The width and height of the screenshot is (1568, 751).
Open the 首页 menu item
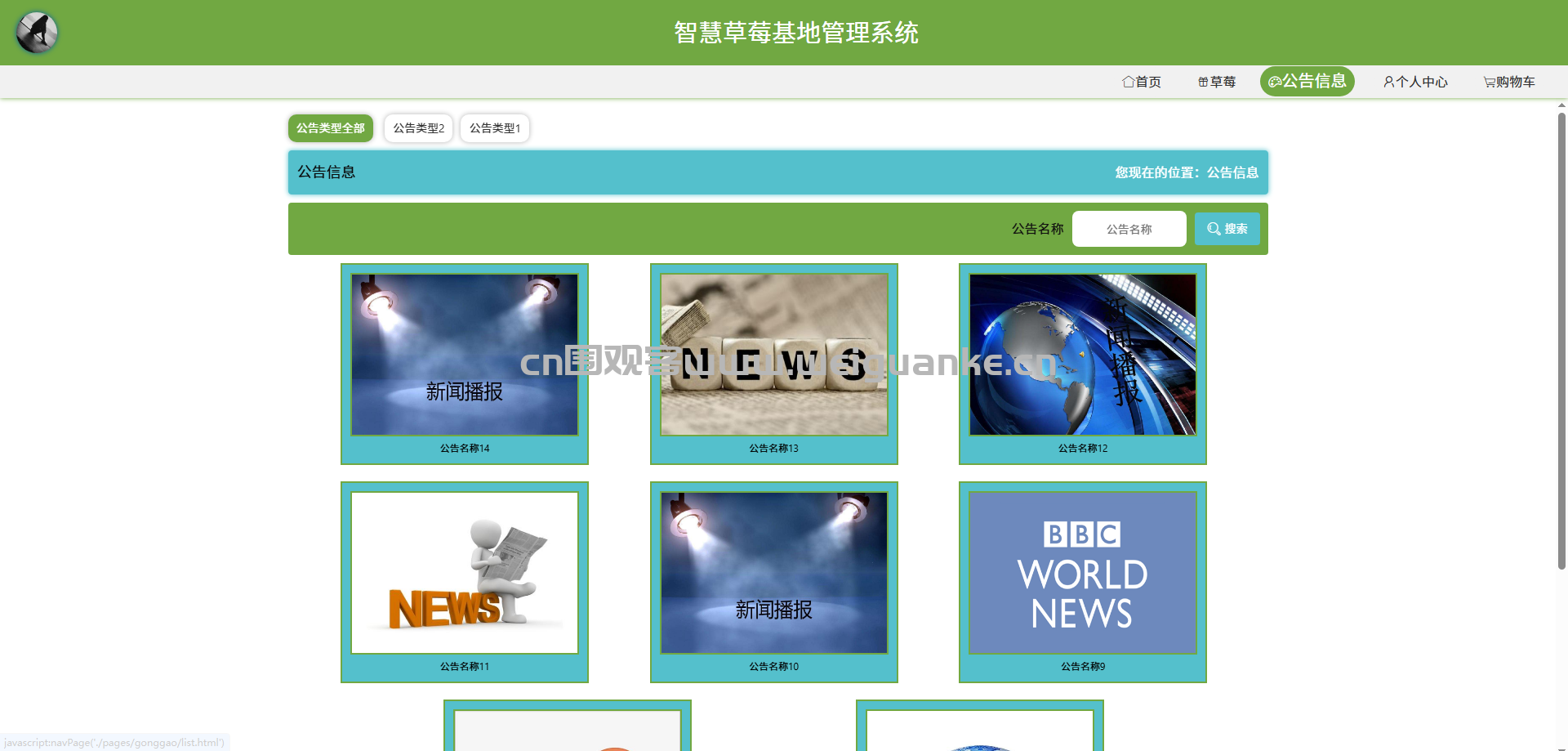1142,82
